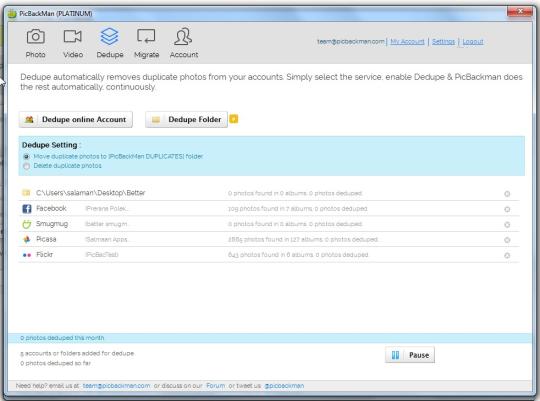
Task: Click team@picbackman.com account email in header
Action: click(351, 41)
